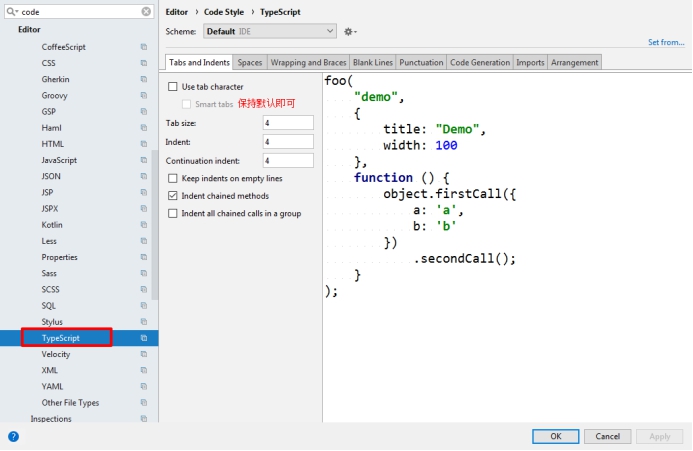Image resolution: width=693 pixels, height=451 pixels.
Task: Click the copy icon next to Less
Action: click(144, 241)
